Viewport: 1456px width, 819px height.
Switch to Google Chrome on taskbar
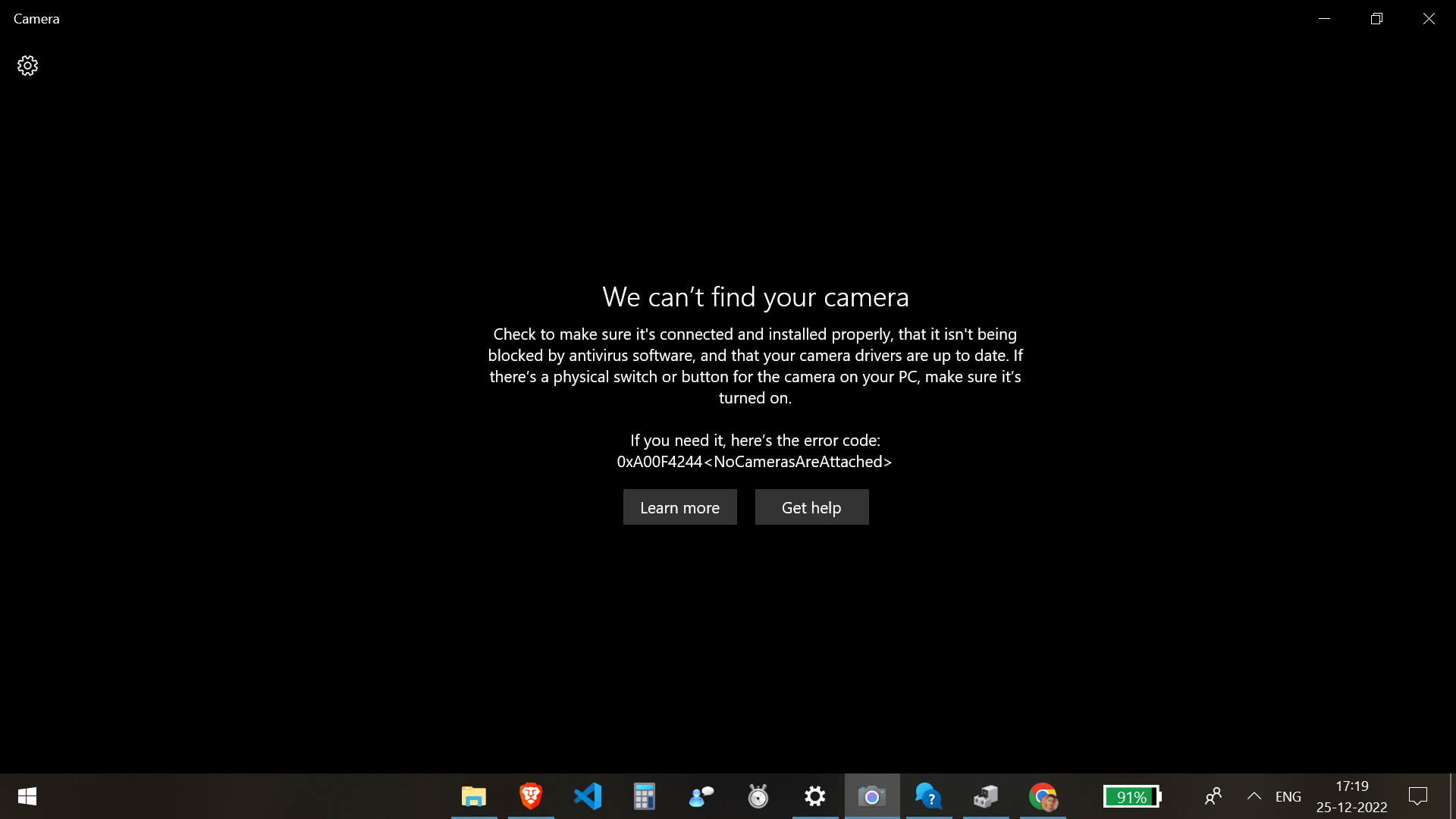tap(1043, 796)
